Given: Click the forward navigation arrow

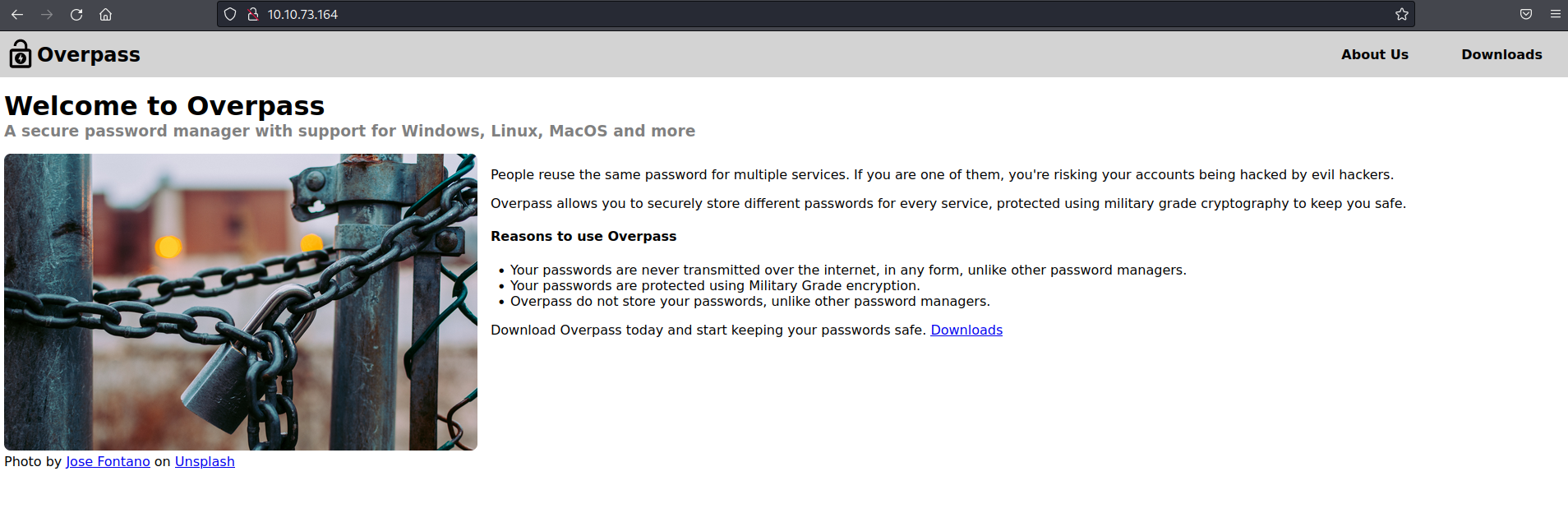Looking at the screenshot, I should 47,14.
